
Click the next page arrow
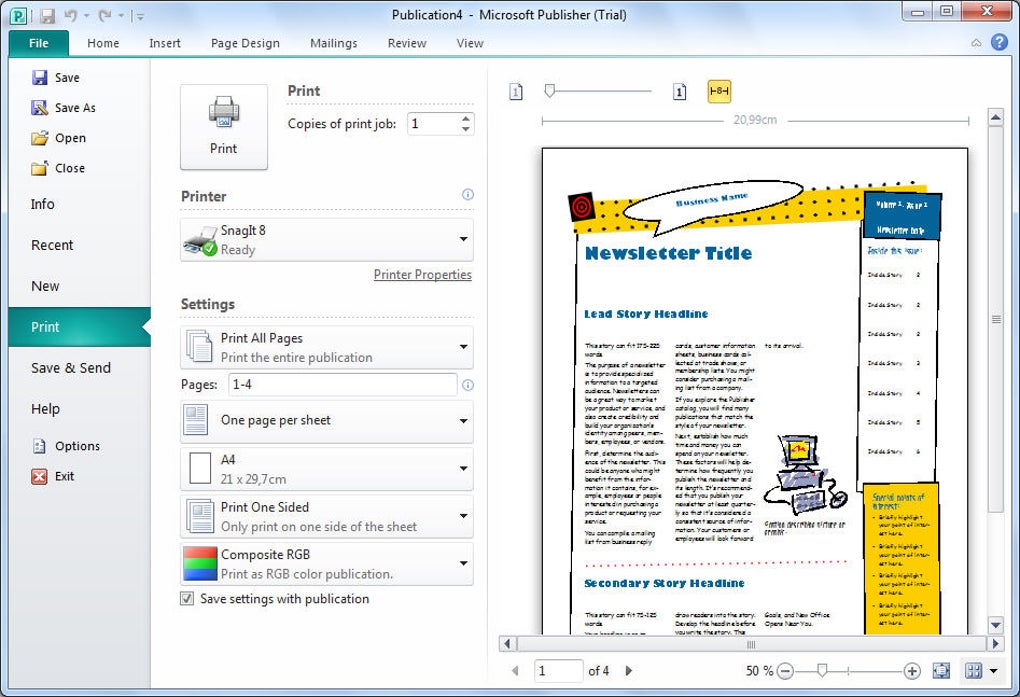coord(628,670)
